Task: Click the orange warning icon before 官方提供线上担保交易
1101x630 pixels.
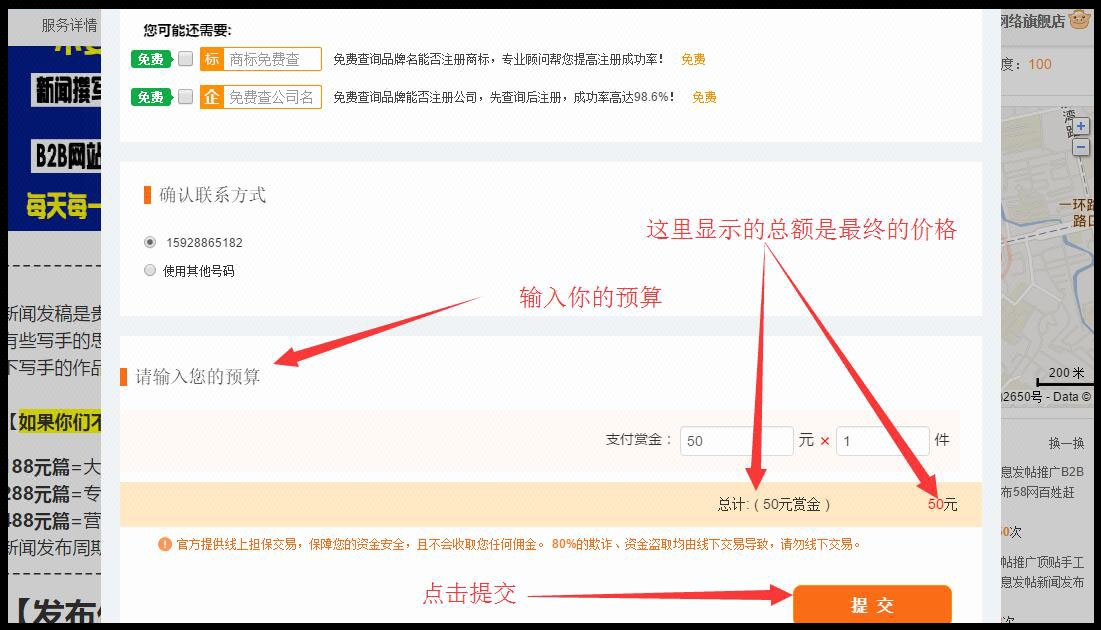Action: tap(164, 544)
